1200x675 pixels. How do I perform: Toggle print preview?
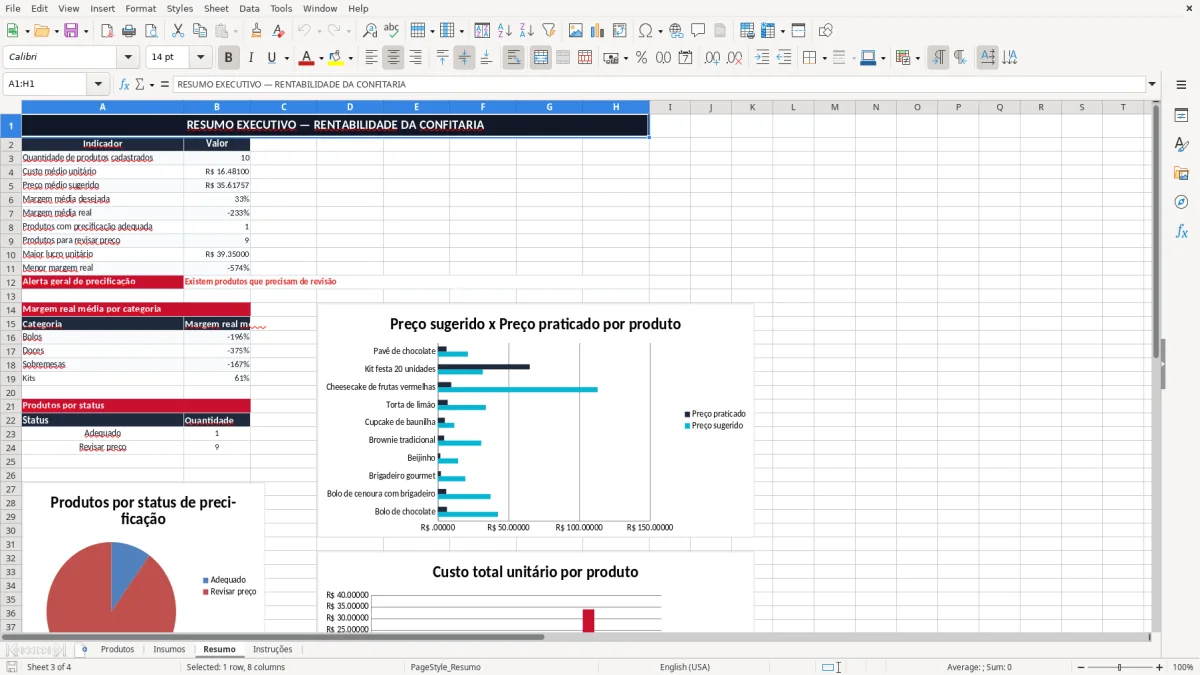(x=152, y=31)
